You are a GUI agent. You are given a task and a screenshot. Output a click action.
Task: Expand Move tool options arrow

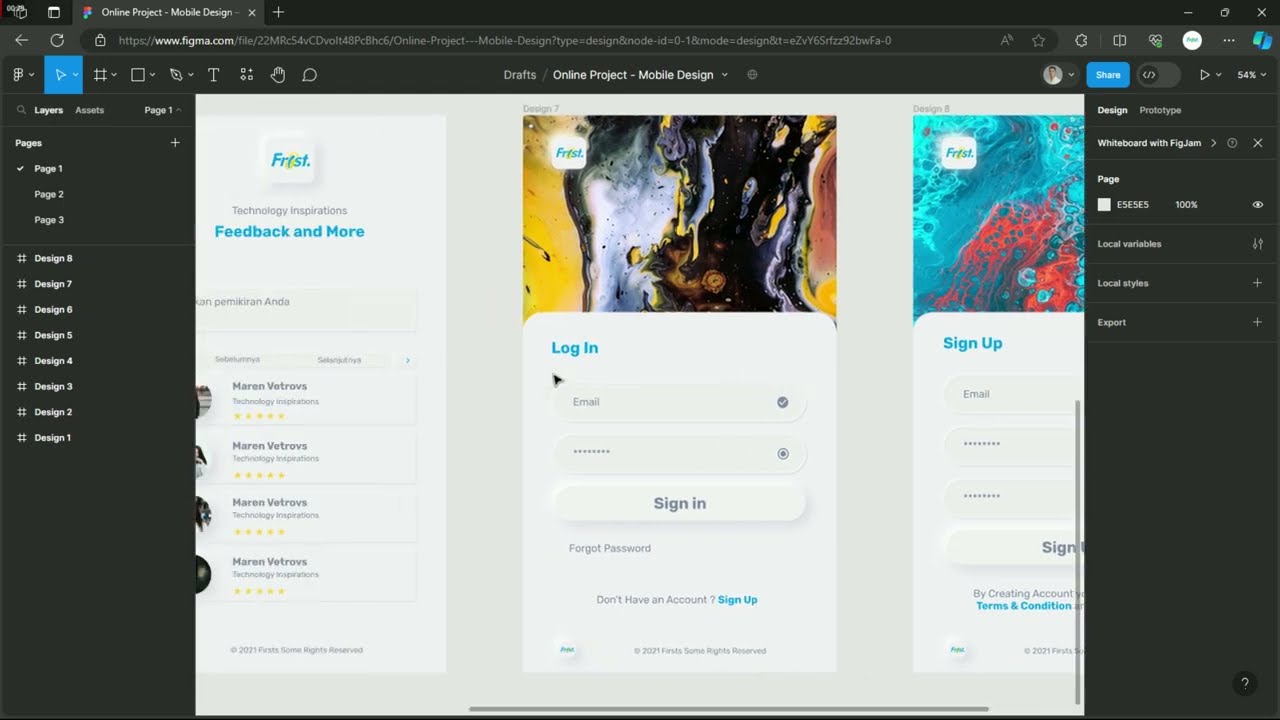point(75,75)
